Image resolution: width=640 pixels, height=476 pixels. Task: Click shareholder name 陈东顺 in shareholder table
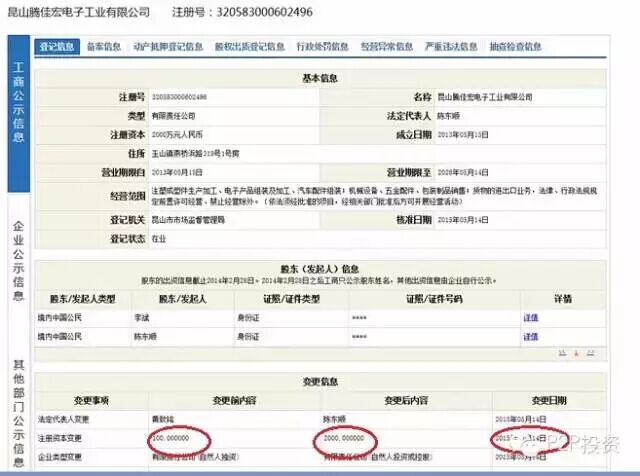click(145, 337)
